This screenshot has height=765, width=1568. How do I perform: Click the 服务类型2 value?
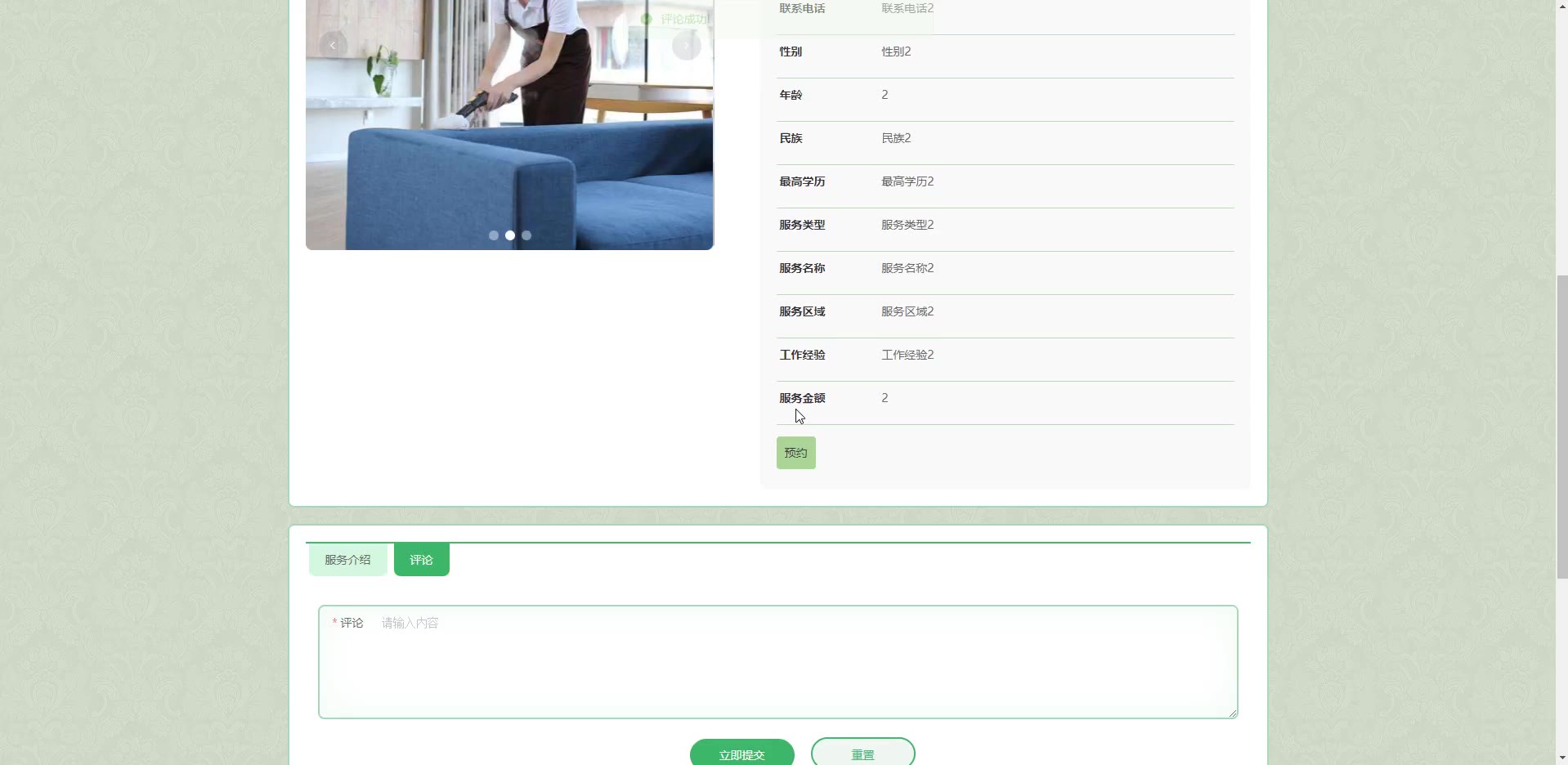tap(907, 225)
